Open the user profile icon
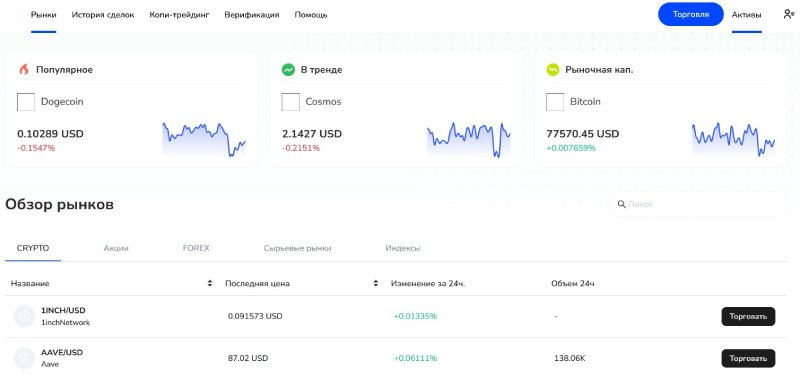800x377 pixels. pyautogui.click(x=789, y=15)
